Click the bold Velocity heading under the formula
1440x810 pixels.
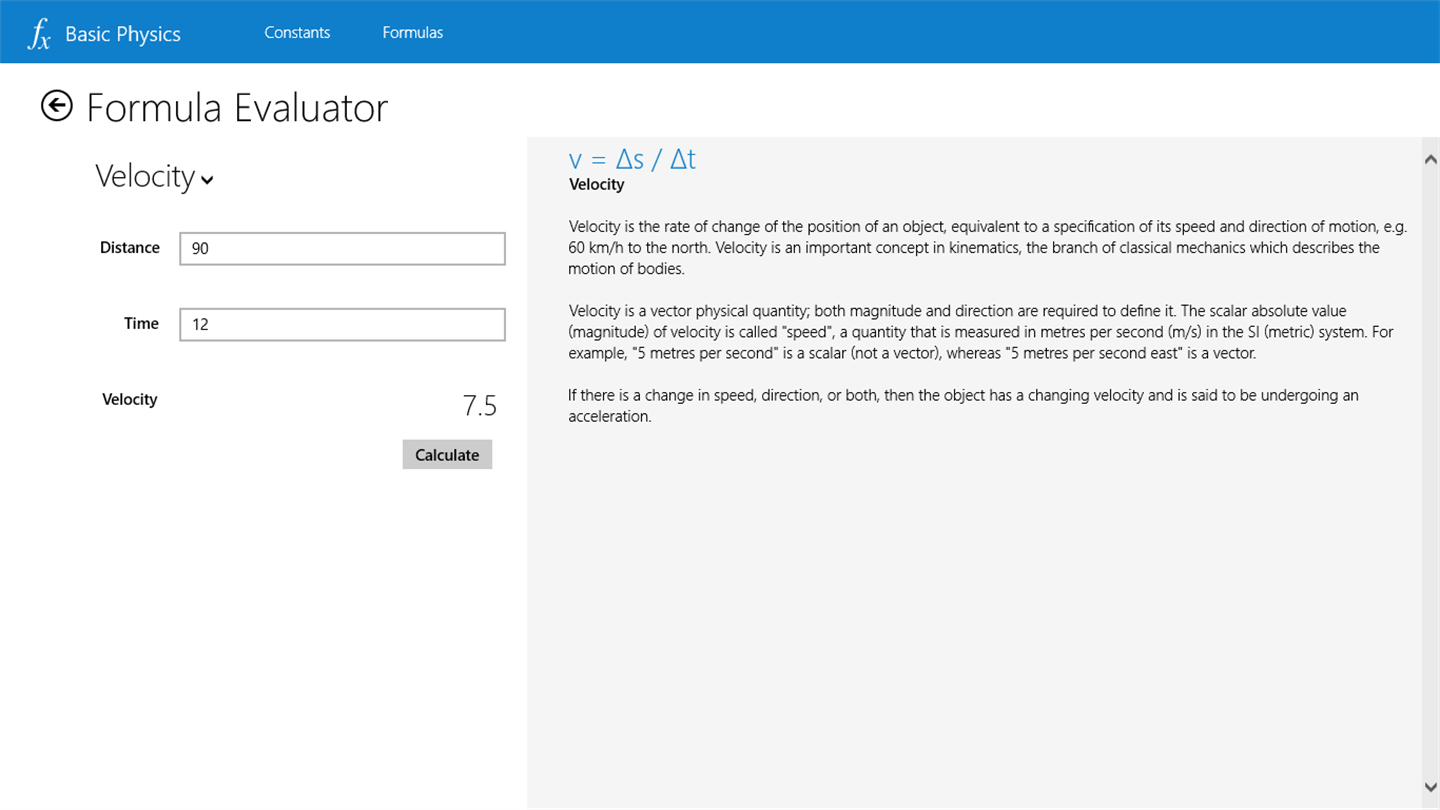click(x=597, y=185)
